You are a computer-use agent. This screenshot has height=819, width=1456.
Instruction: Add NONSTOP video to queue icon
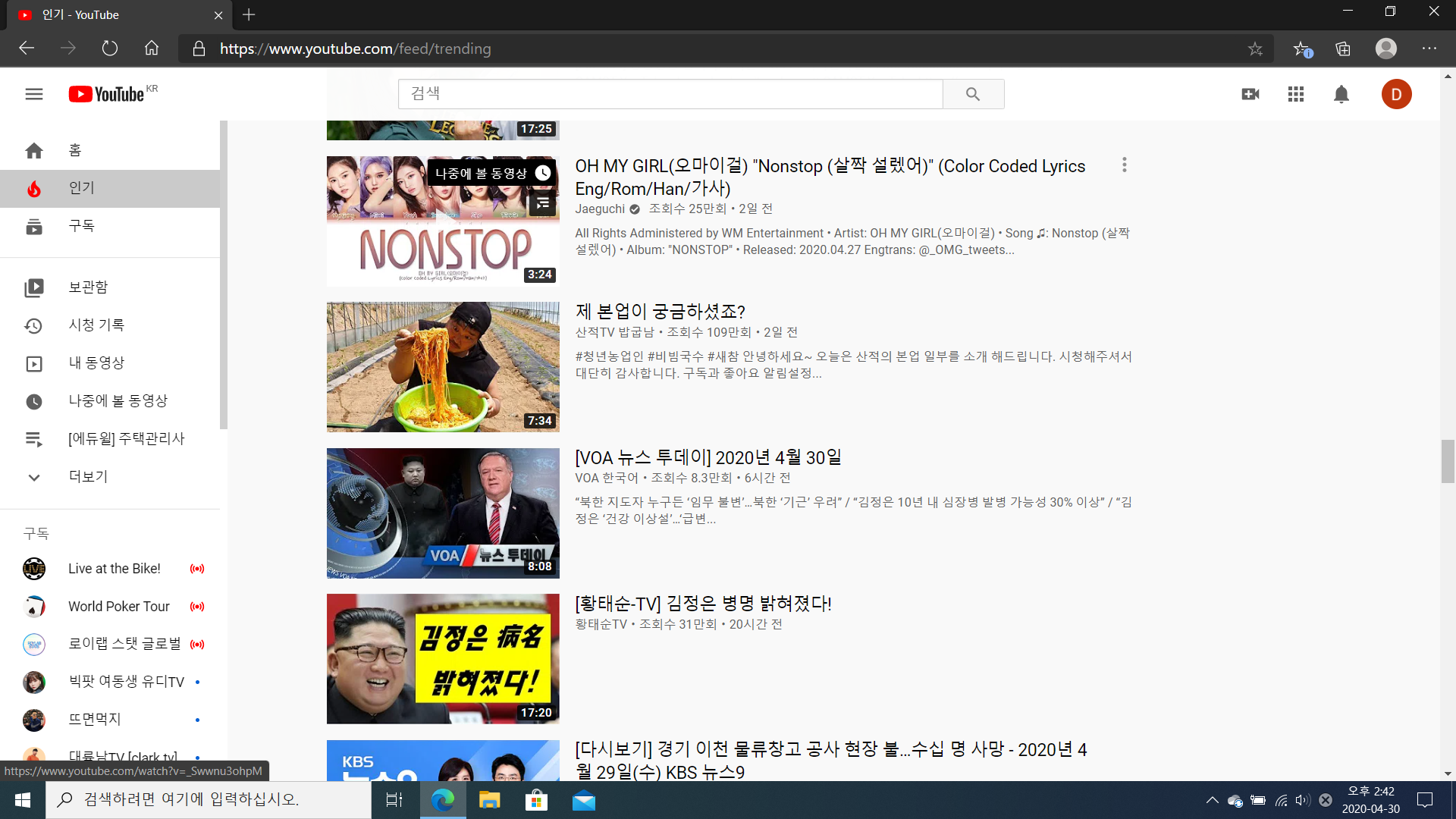[543, 202]
